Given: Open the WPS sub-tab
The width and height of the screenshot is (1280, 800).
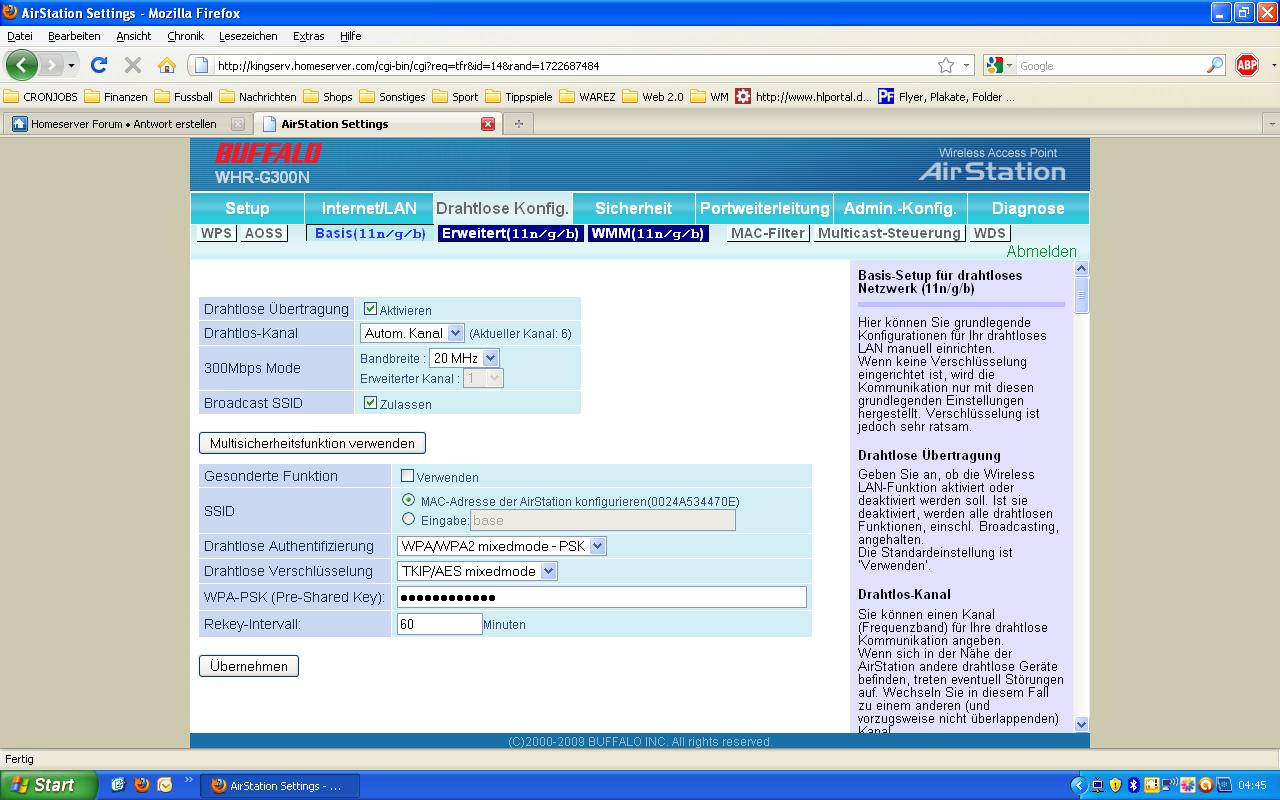Looking at the screenshot, I should pos(216,233).
